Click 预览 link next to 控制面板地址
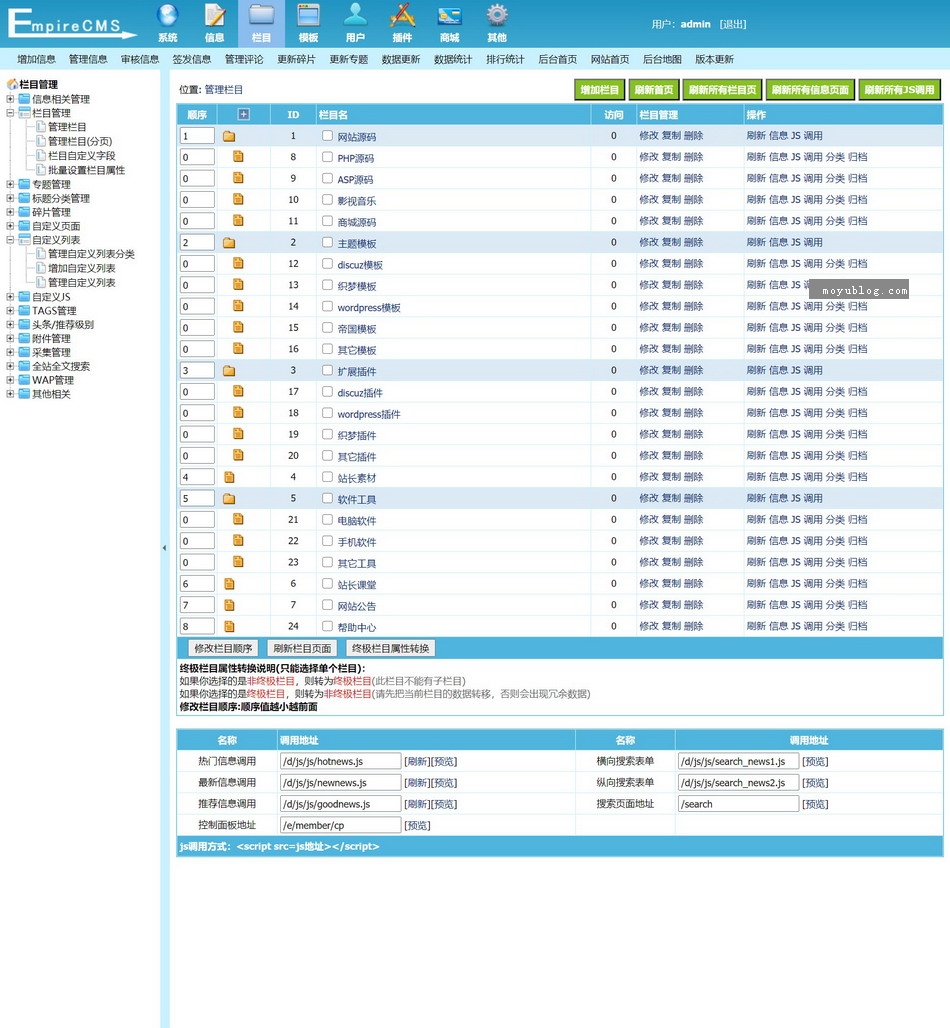Screen dimensions: 950x1028 (x=418, y=825)
